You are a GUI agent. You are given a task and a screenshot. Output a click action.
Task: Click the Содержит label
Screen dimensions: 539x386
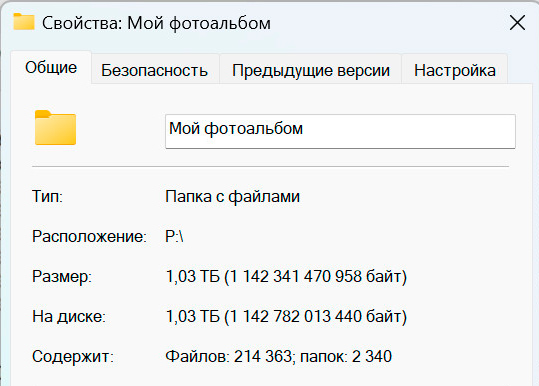point(73,356)
